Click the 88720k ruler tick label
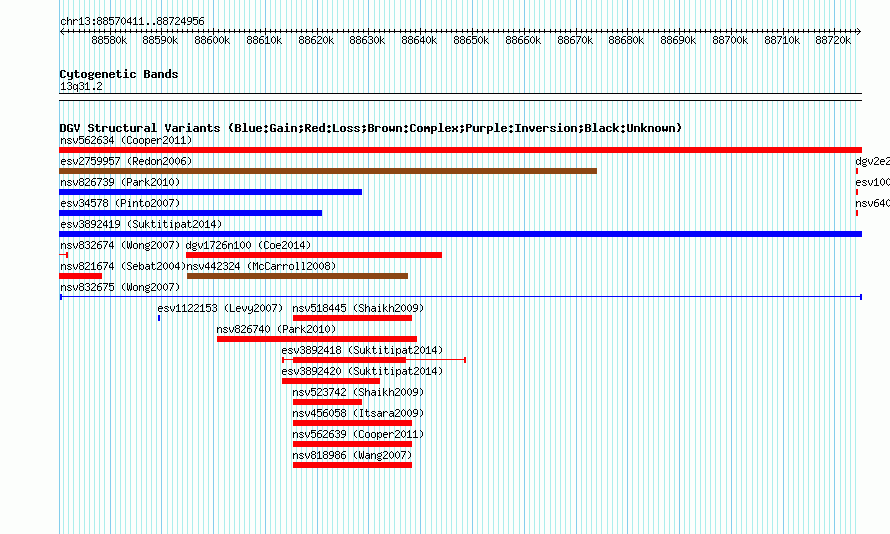Screen dimensions: 890x534 [833, 41]
